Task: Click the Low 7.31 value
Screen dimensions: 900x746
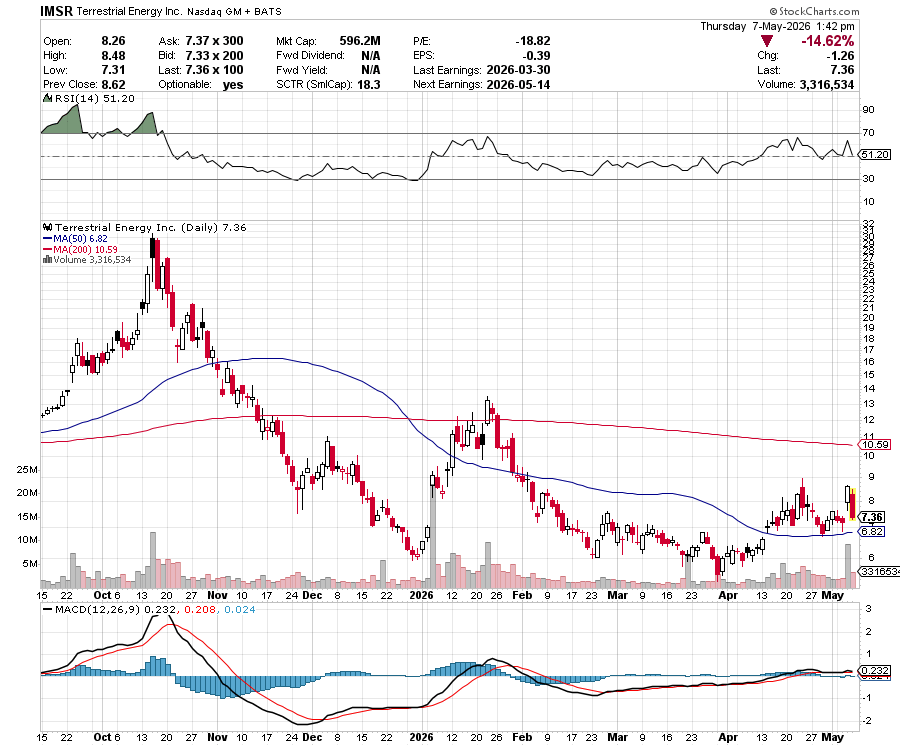Action: [113, 70]
